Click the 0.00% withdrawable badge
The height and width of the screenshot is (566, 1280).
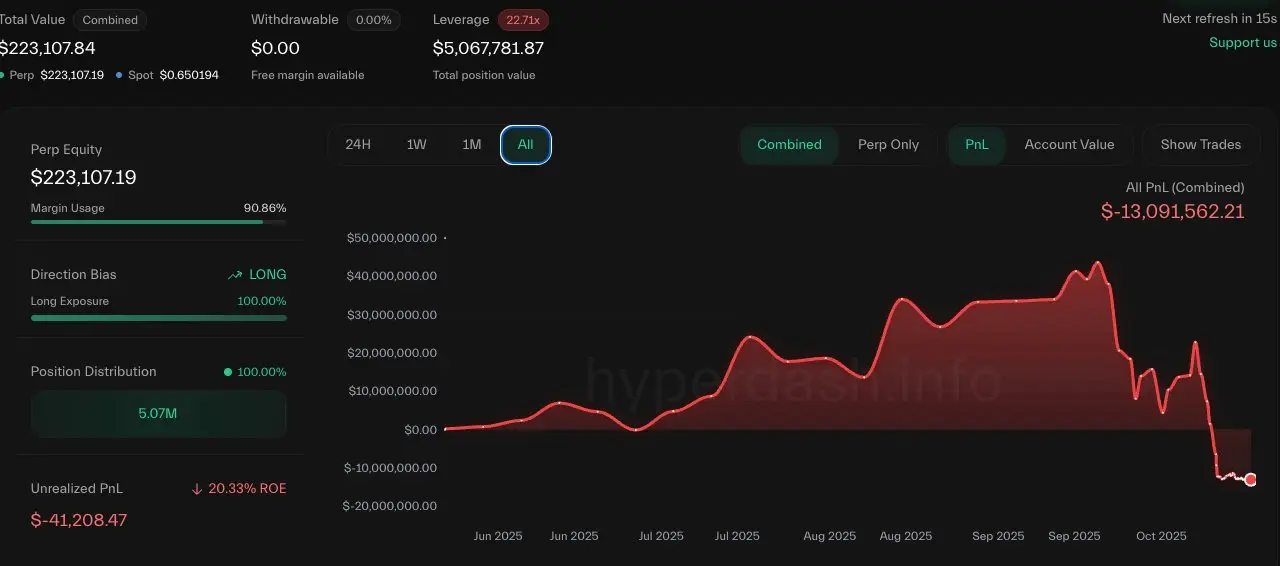(374, 20)
